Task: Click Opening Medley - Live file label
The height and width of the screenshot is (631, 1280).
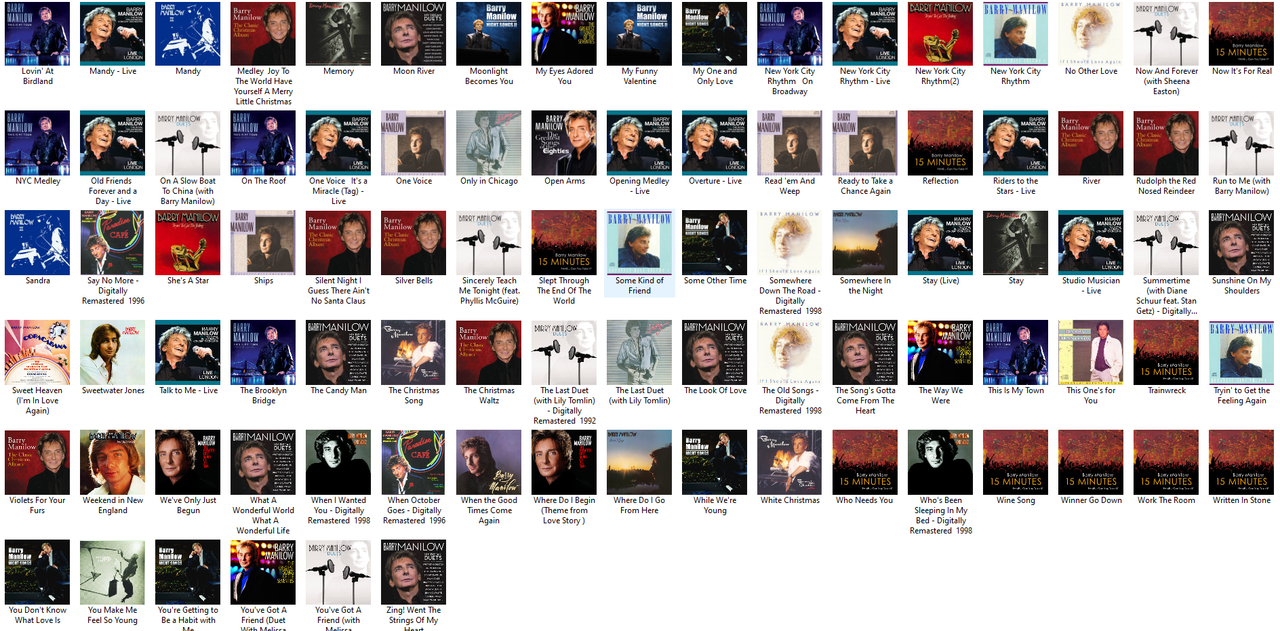Action: pyautogui.click(x=639, y=186)
